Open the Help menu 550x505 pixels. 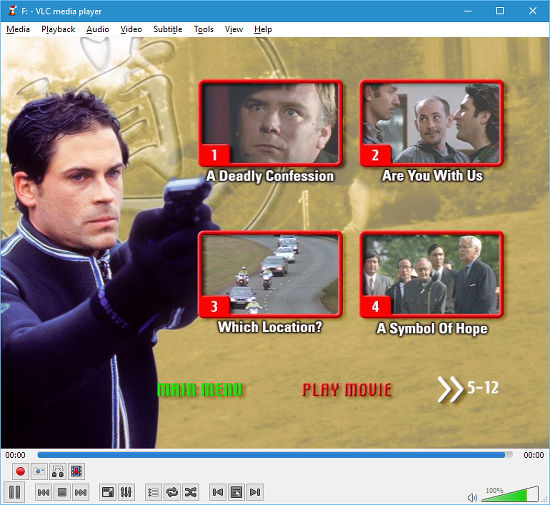[263, 29]
